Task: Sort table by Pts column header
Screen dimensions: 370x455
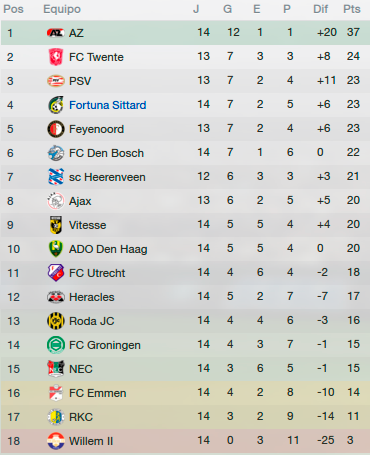Action: pos(352,9)
